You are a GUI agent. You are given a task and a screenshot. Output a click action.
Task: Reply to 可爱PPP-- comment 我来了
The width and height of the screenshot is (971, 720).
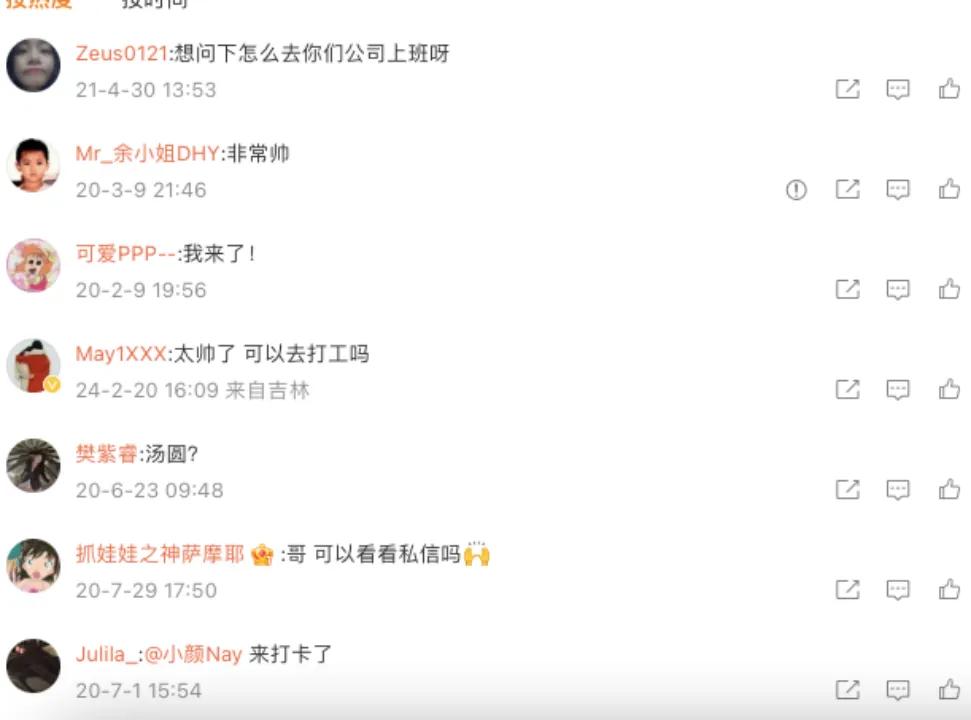click(898, 290)
